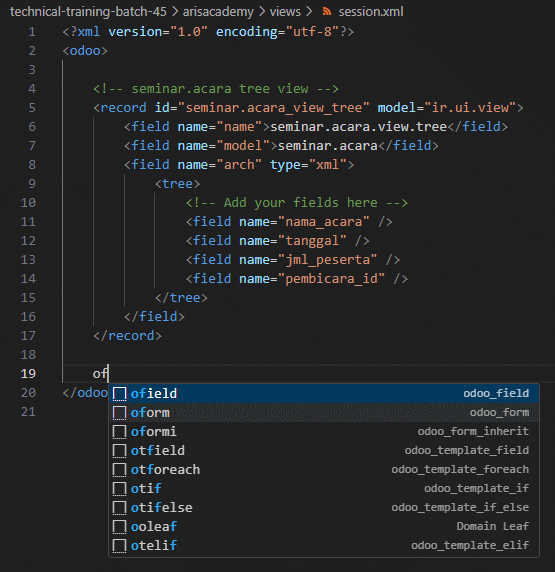This screenshot has height=572, width=555.
Task: Click the snippet icon beside oform suggestion
Action: coord(119,413)
